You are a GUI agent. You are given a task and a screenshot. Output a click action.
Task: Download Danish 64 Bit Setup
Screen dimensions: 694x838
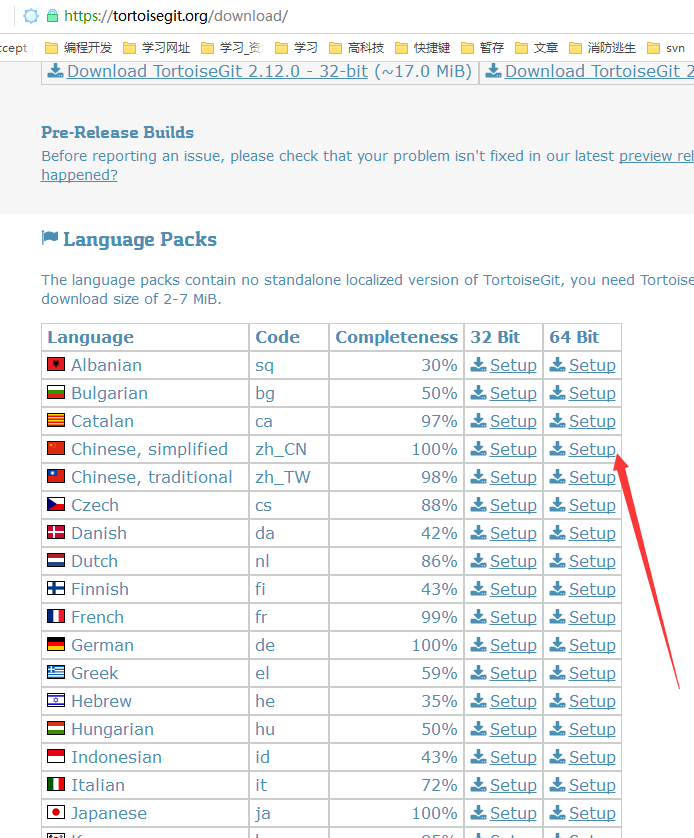point(592,533)
